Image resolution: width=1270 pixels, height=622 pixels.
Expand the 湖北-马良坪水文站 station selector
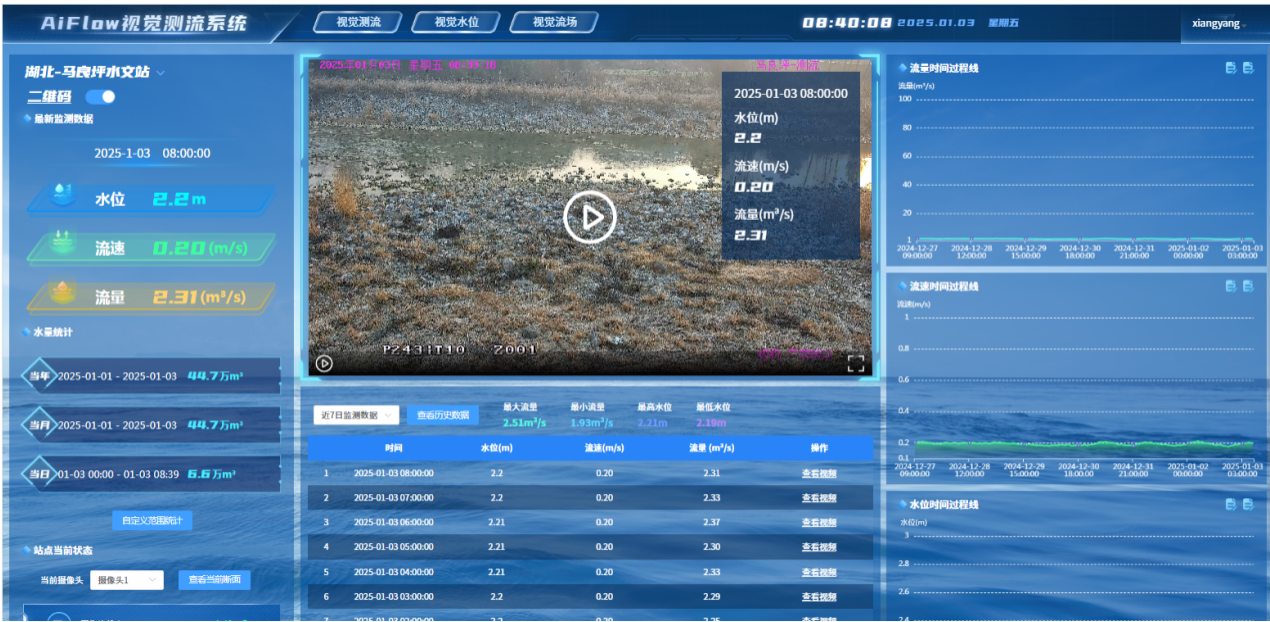tap(161, 72)
